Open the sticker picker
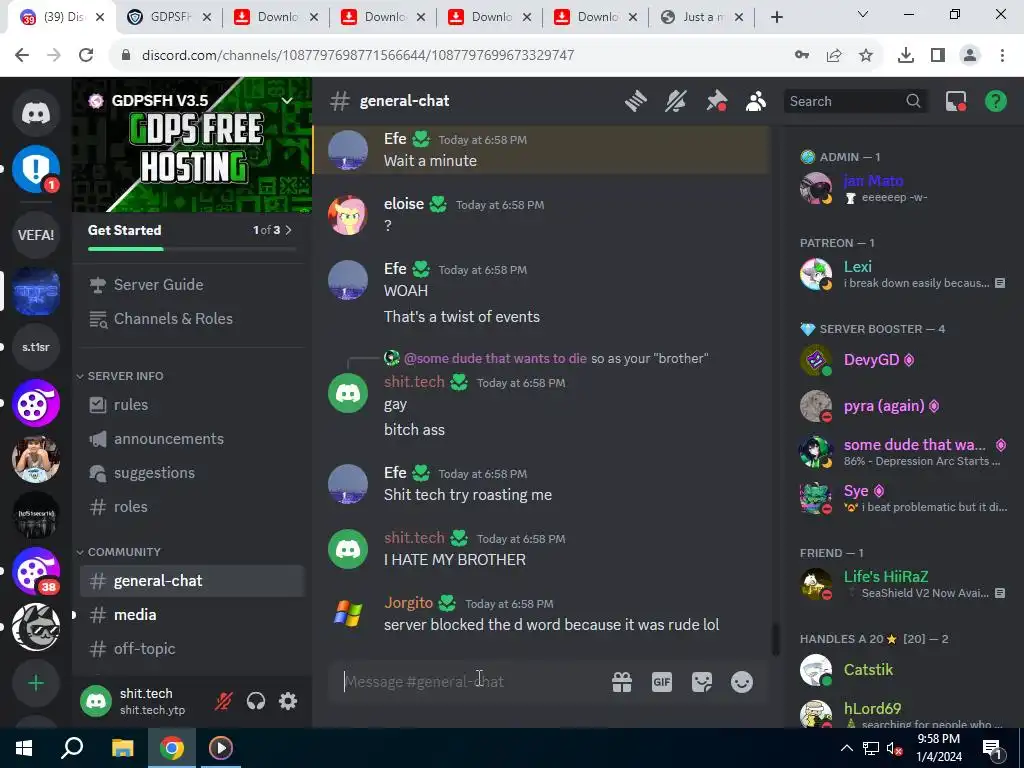1024x768 pixels. [x=701, y=682]
